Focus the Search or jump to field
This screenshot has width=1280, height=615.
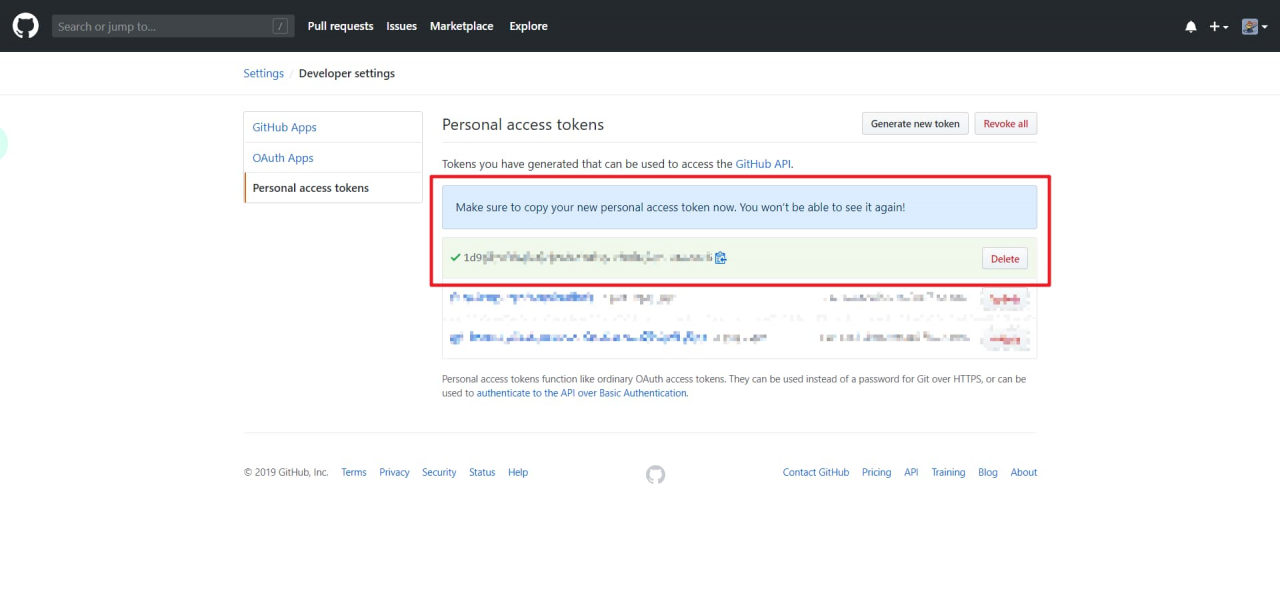tap(165, 26)
